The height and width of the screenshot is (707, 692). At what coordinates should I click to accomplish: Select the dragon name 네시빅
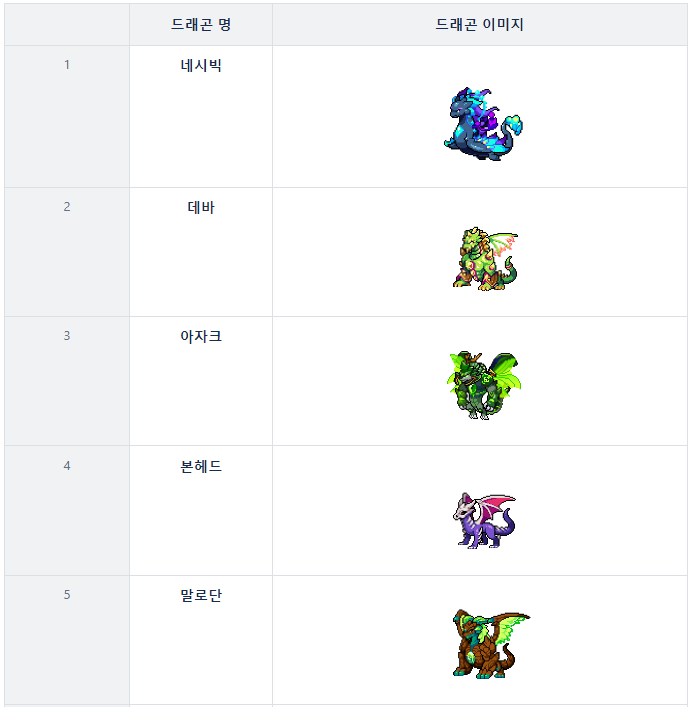(201, 66)
